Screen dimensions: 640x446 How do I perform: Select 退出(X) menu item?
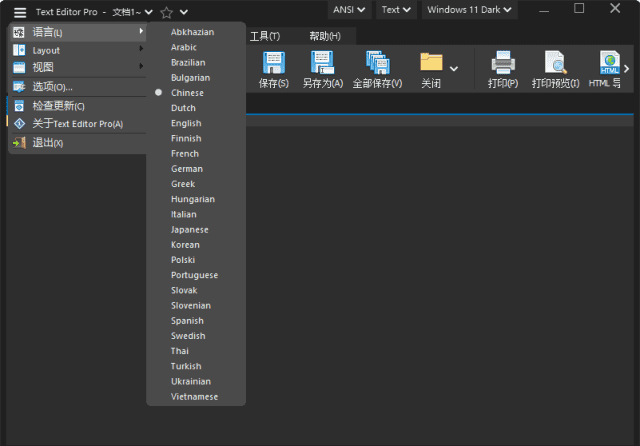click(x=78, y=142)
